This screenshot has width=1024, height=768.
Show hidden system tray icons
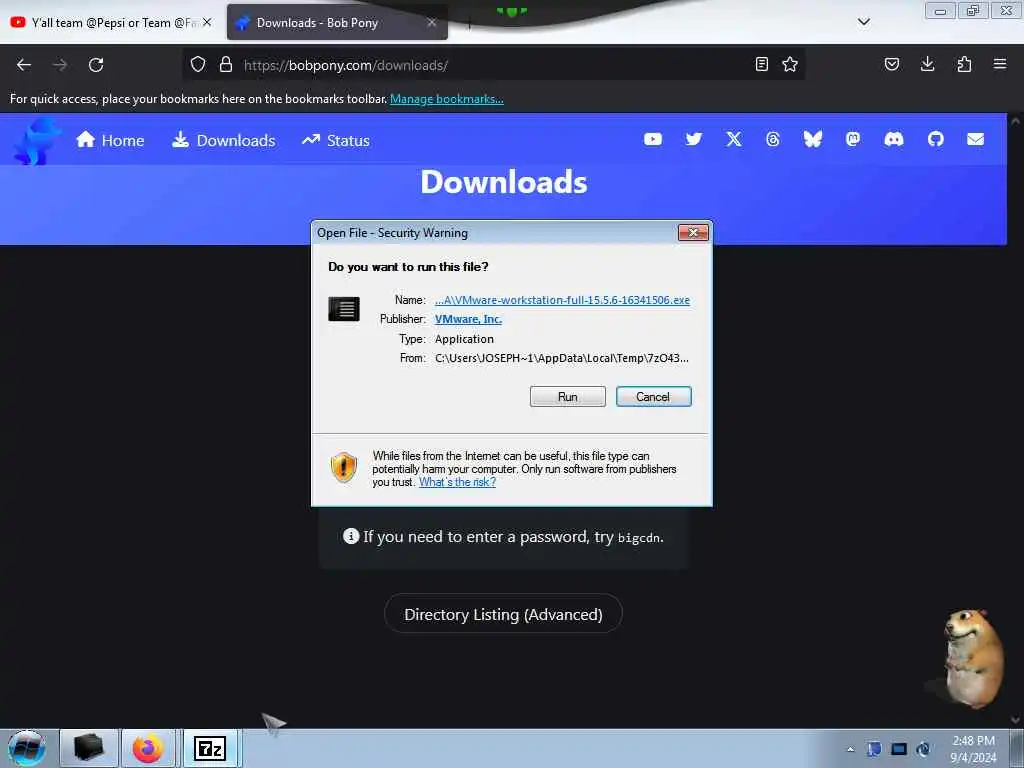click(x=850, y=749)
